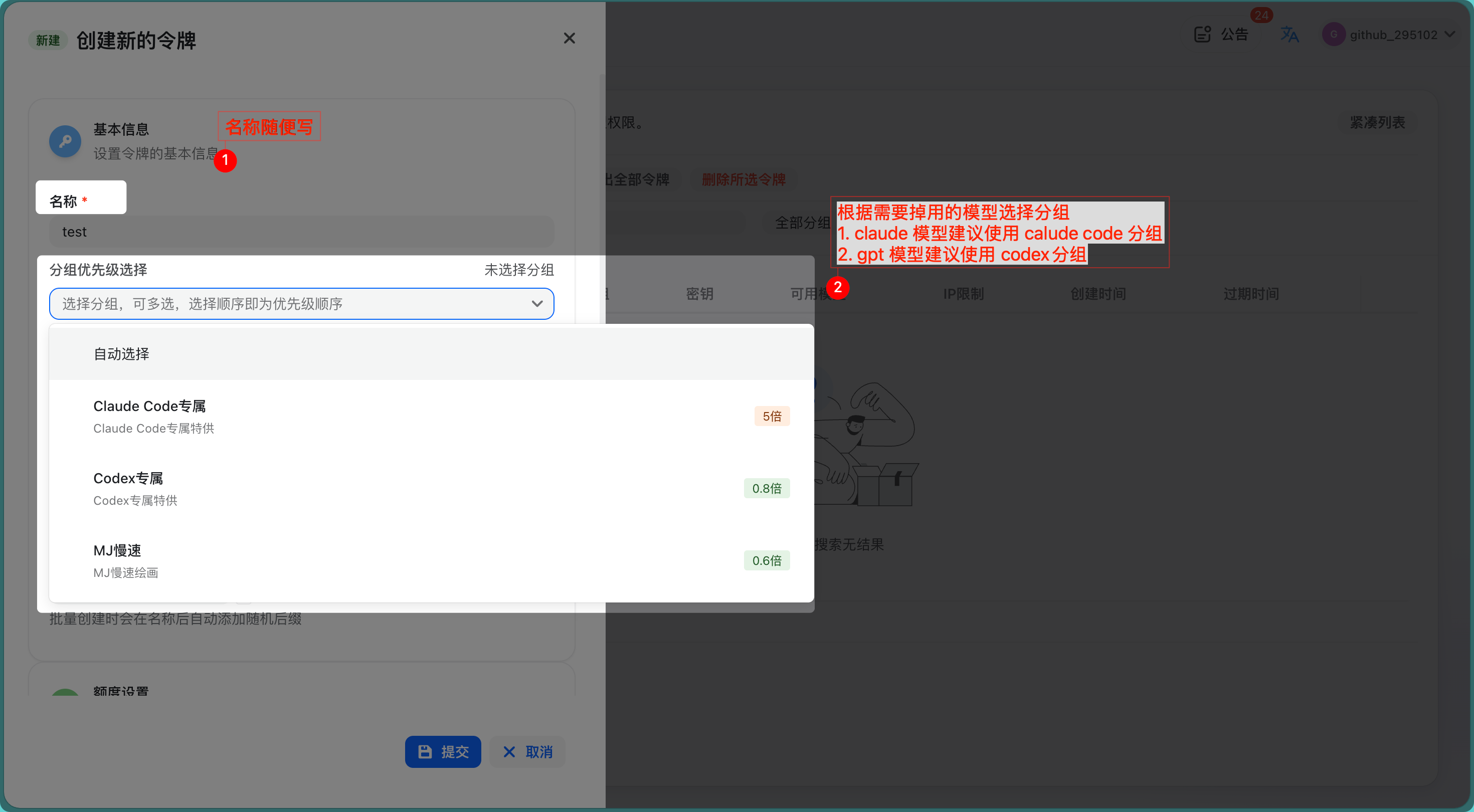The image size is (1474, 812).
Task: Click the 创建时间 column header
Action: coord(1098,294)
